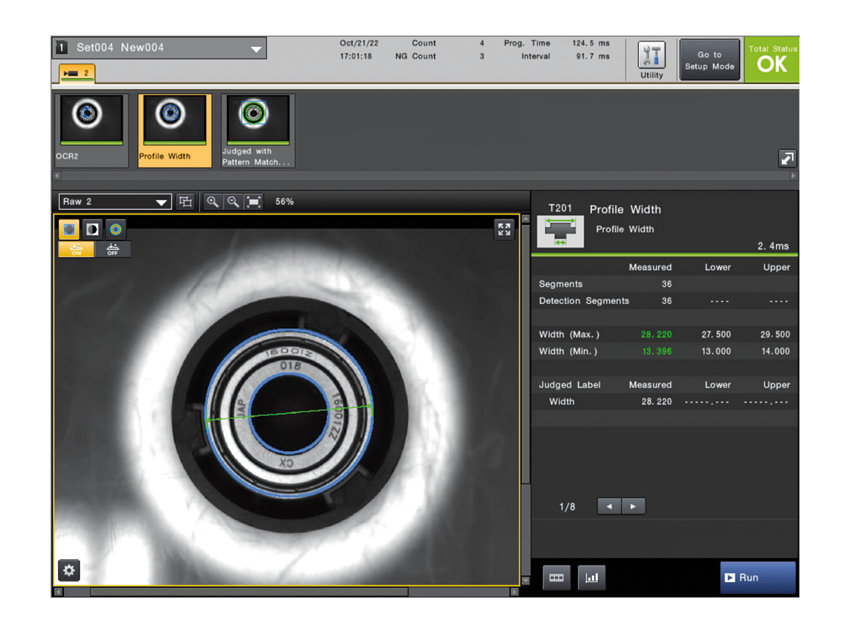The width and height of the screenshot is (850, 634).
Task: Click the Width (Min.) upper limit 14.000
Action: pos(775,351)
